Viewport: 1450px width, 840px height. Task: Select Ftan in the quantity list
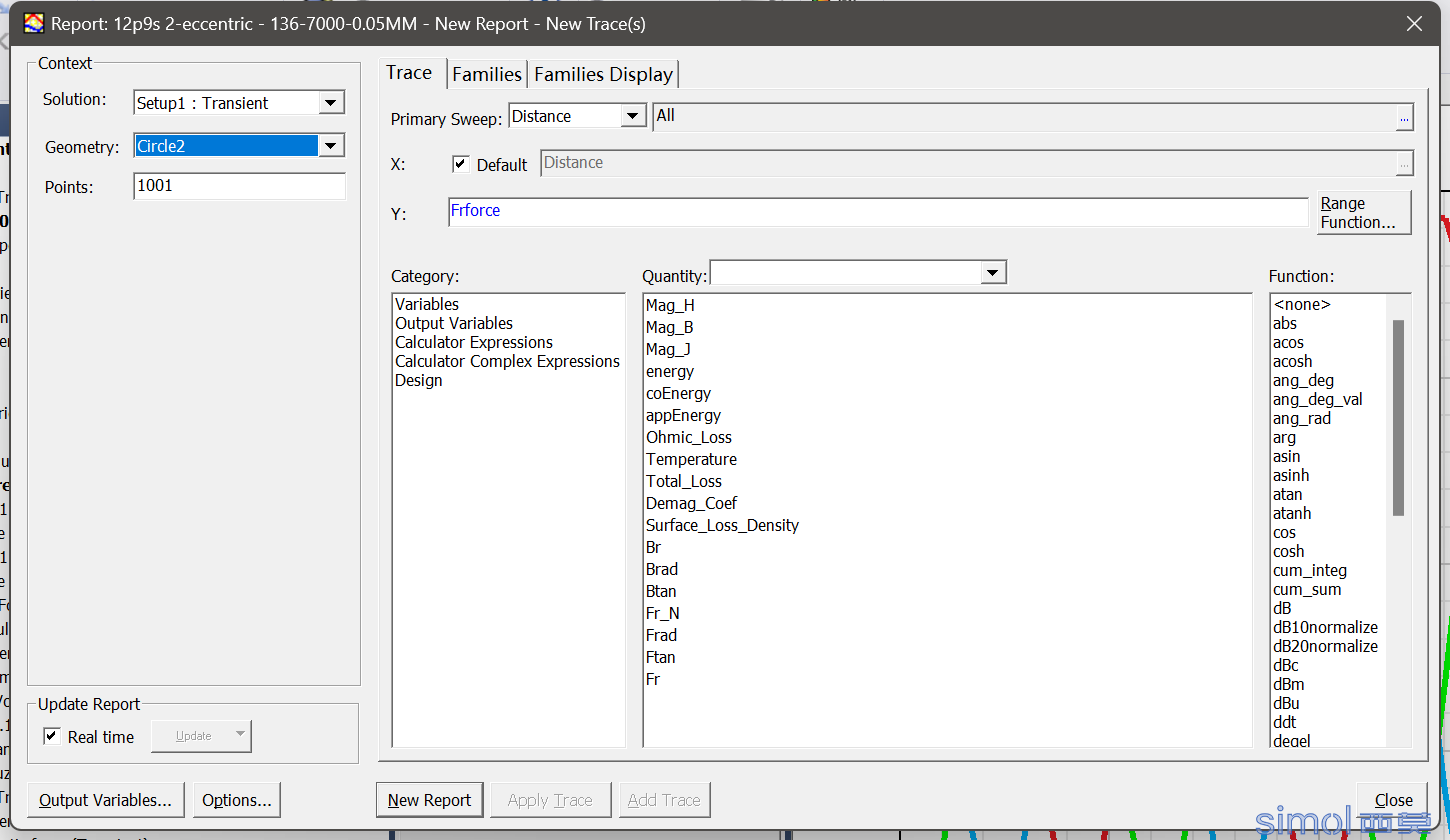coord(660,657)
